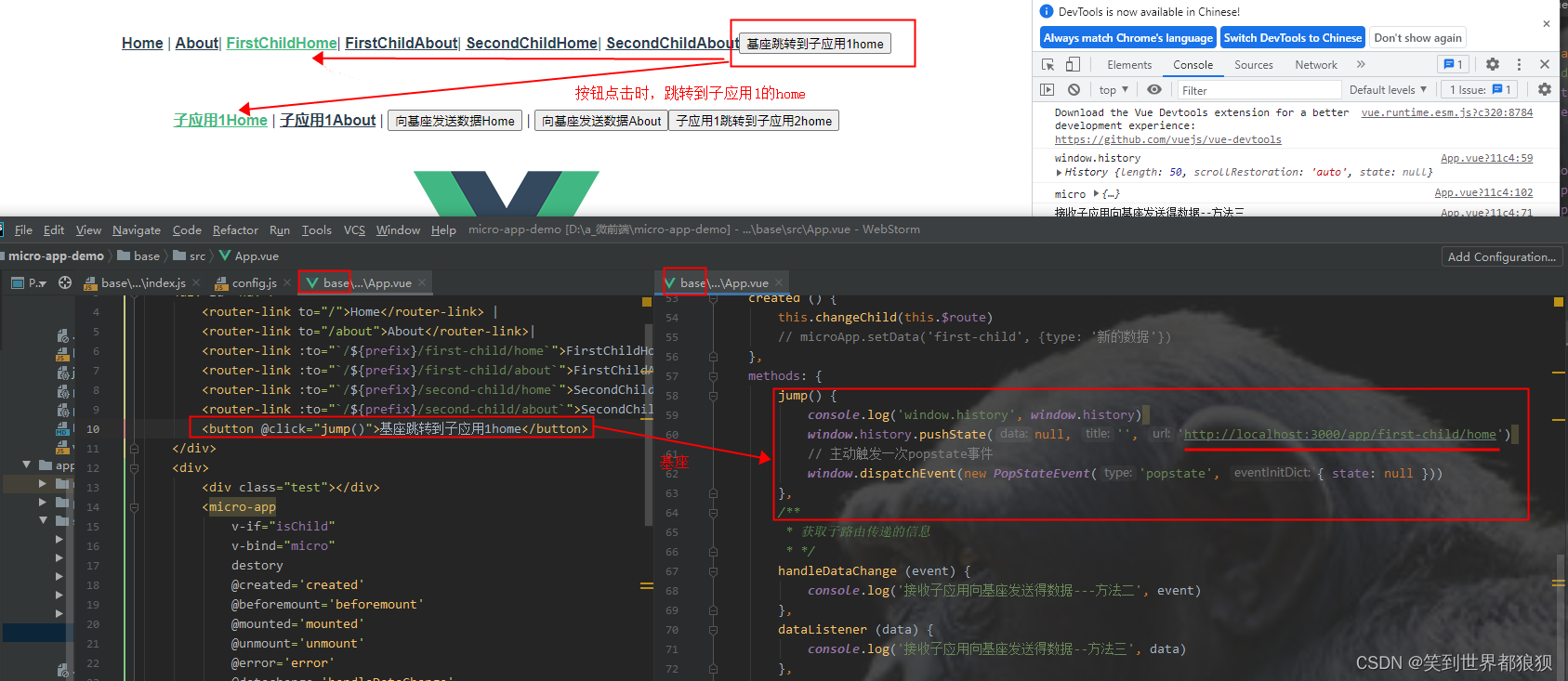Open the Help menu in WebStorm
The image size is (1568, 681).
click(x=443, y=230)
